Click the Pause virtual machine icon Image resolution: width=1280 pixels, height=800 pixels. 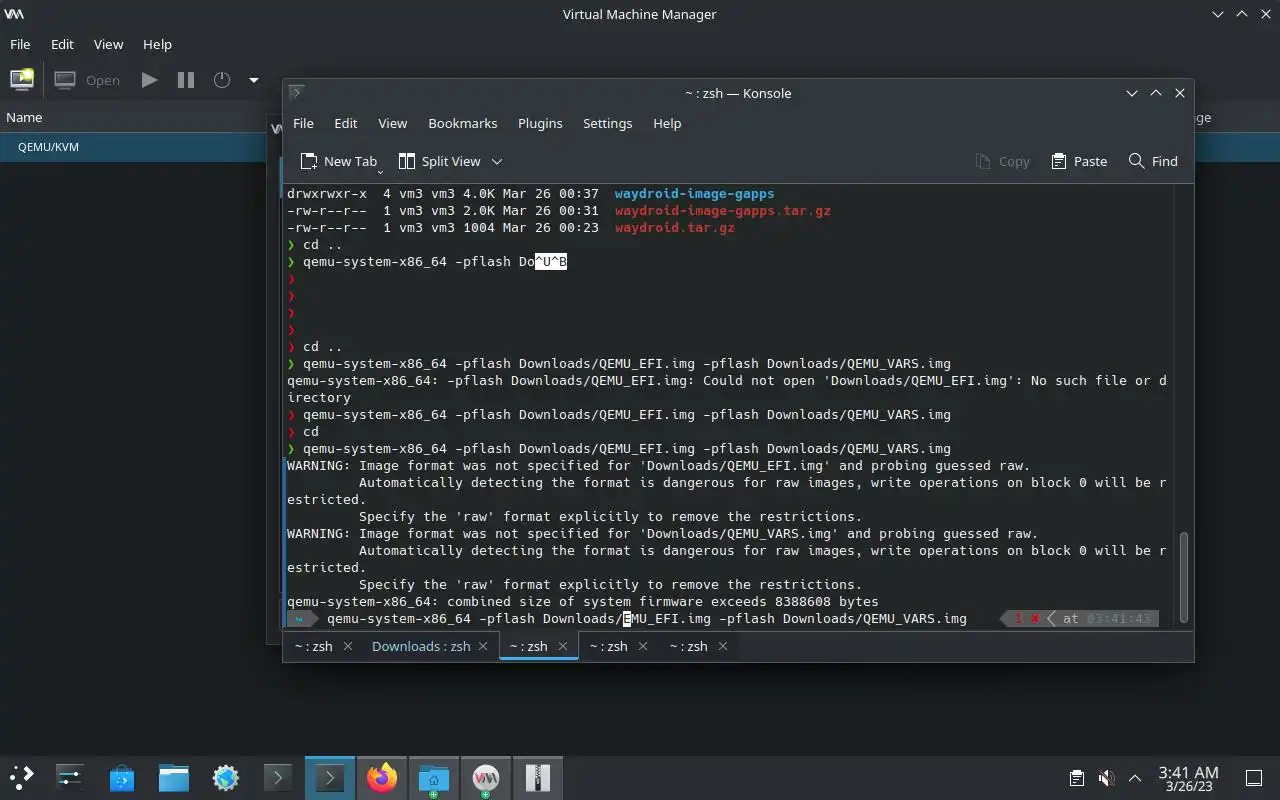[x=186, y=80]
